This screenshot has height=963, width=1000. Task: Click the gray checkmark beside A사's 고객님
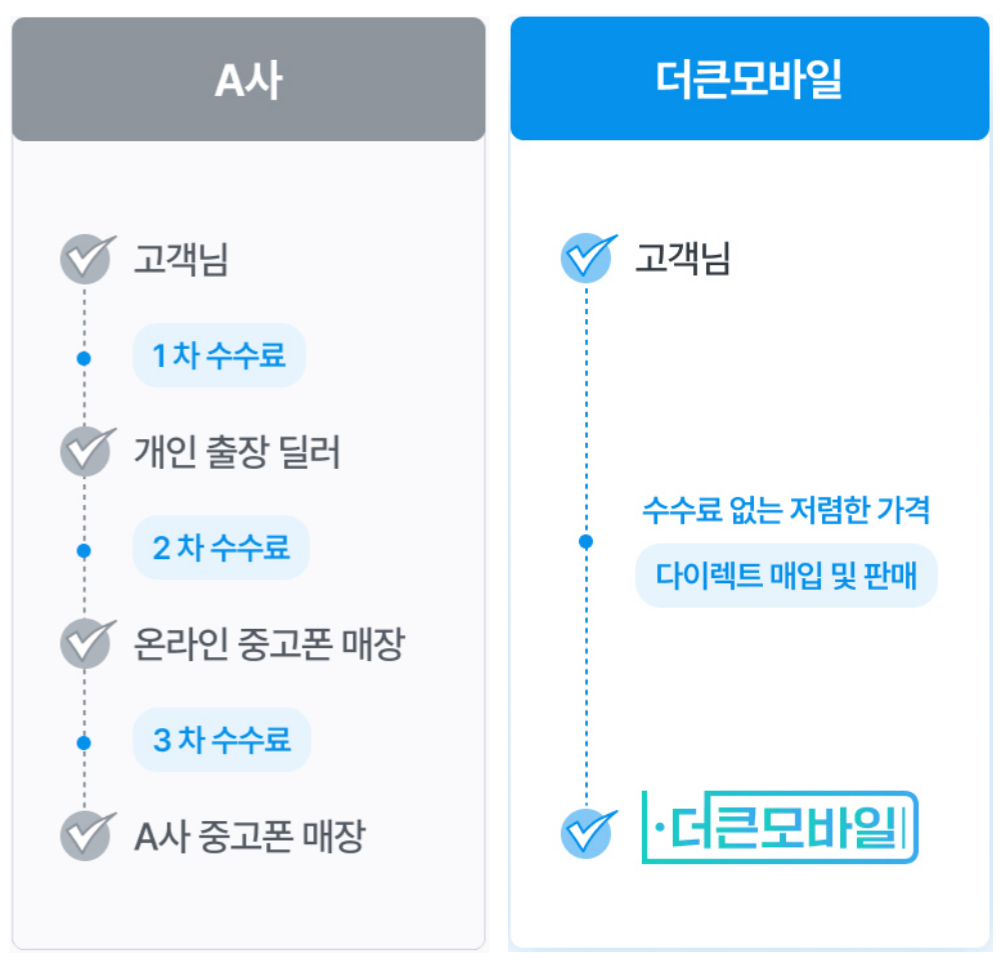pyautogui.click(x=87, y=259)
